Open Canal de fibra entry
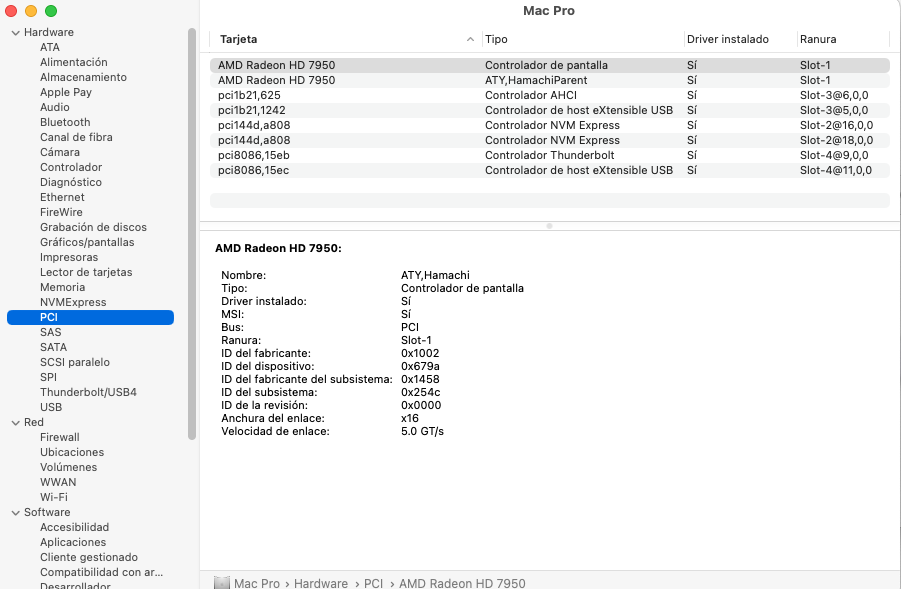This screenshot has height=589, width=901. tap(76, 137)
